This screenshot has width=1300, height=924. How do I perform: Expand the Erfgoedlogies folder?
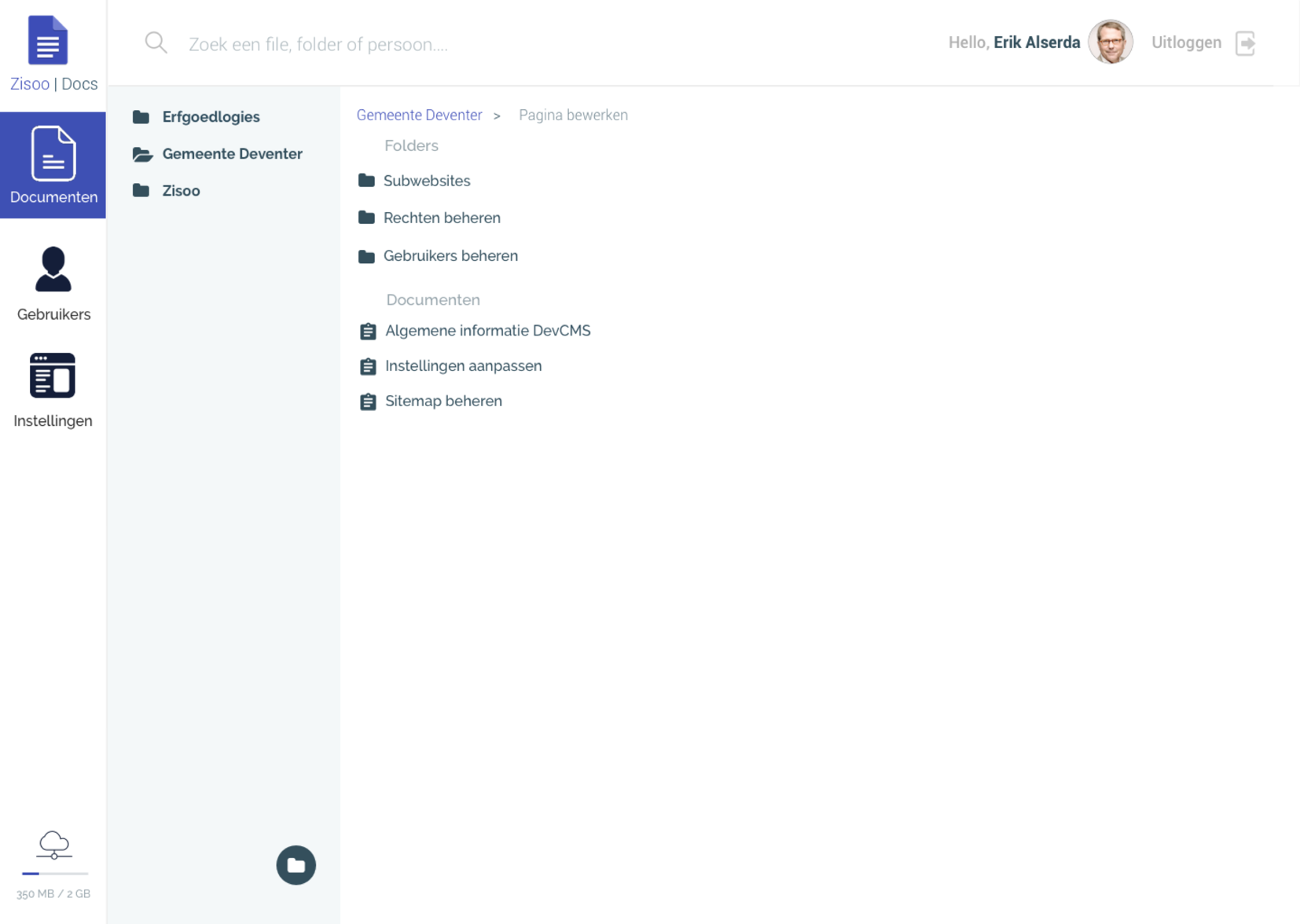210,117
